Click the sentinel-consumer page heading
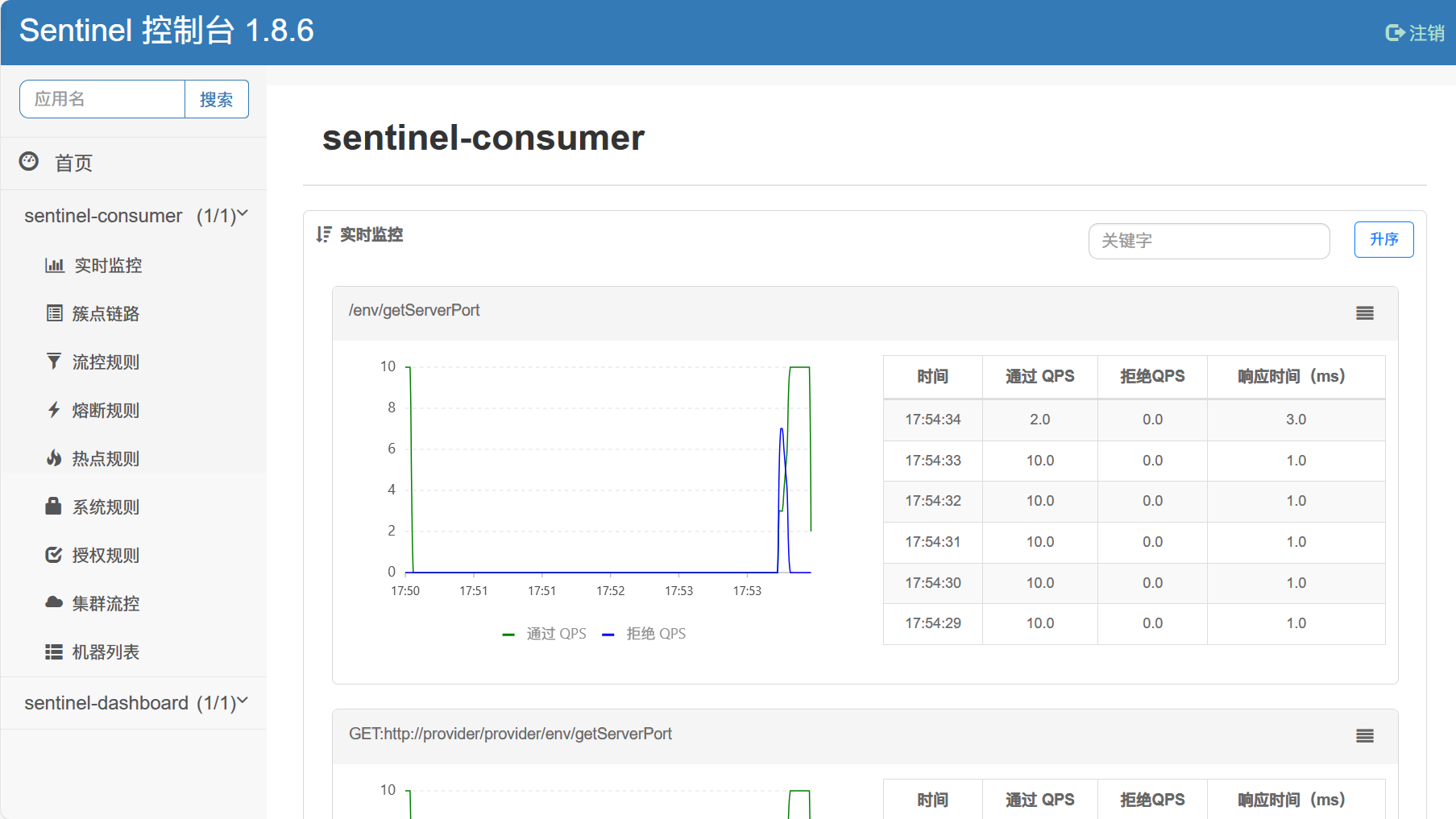This screenshot has width=1456, height=819. pyautogui.click(x=483, y=138)
